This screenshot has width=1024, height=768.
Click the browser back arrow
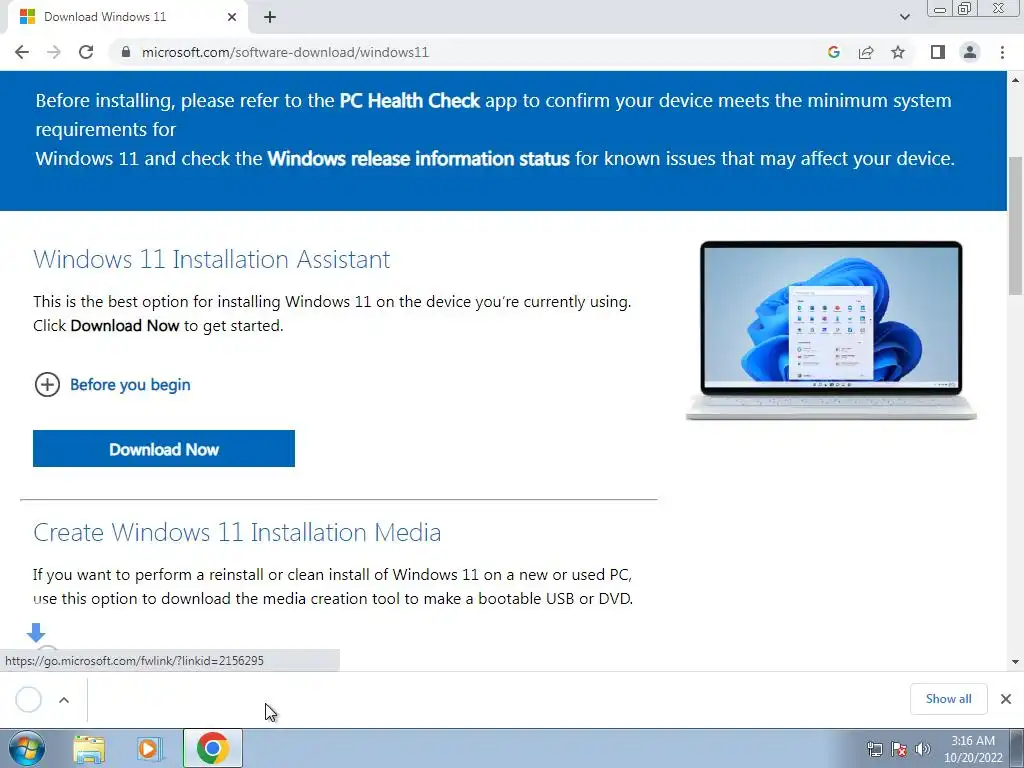[22, 52]
